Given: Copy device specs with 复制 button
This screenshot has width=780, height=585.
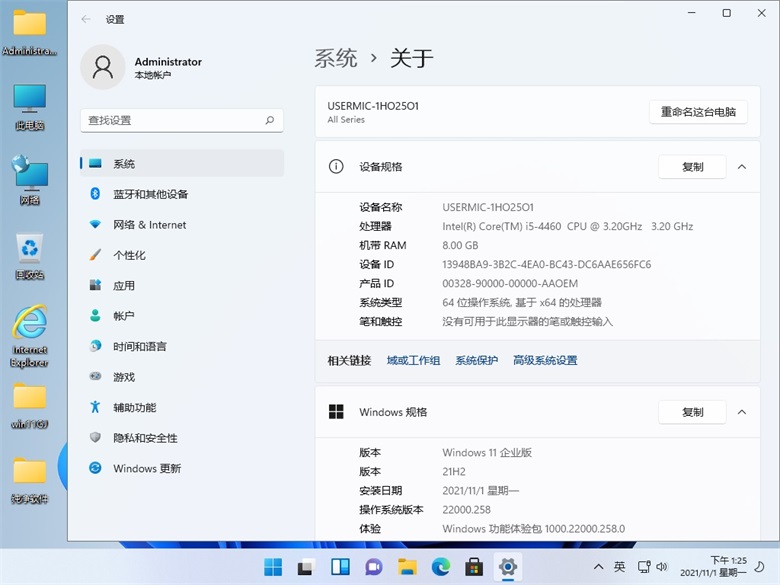Looking at the screenshot, I should (692, 167).
